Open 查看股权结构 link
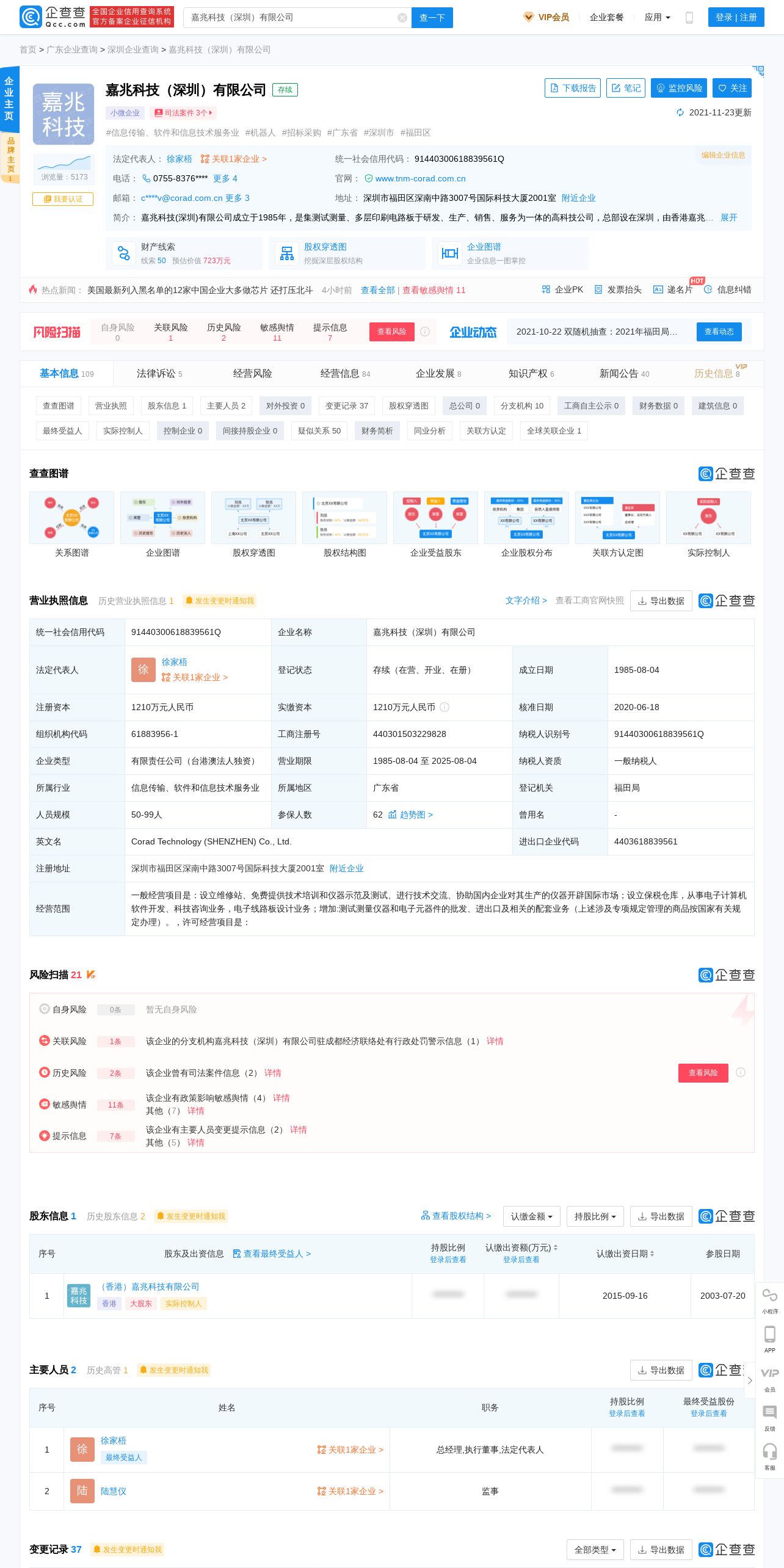This screenshot has height=1568, width=784. pyautogui.click(x=456, y=1216)
